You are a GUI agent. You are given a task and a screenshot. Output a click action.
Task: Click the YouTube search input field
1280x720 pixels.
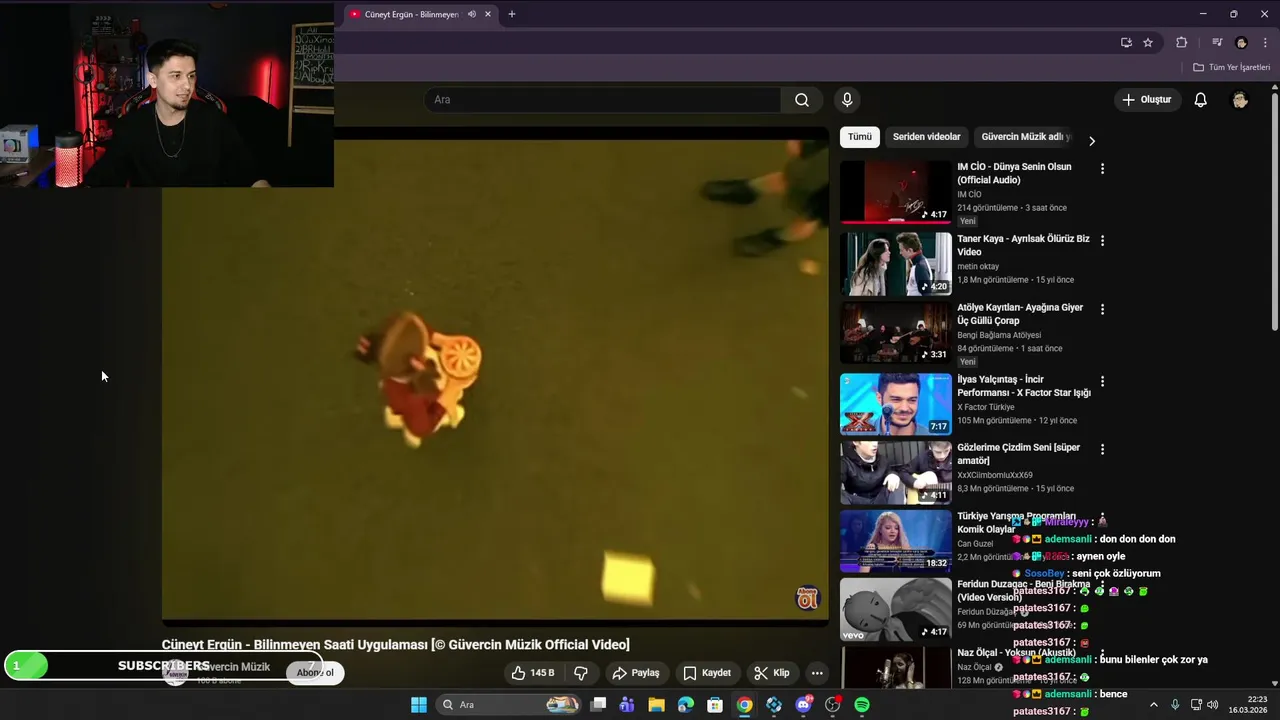[603, 100]
